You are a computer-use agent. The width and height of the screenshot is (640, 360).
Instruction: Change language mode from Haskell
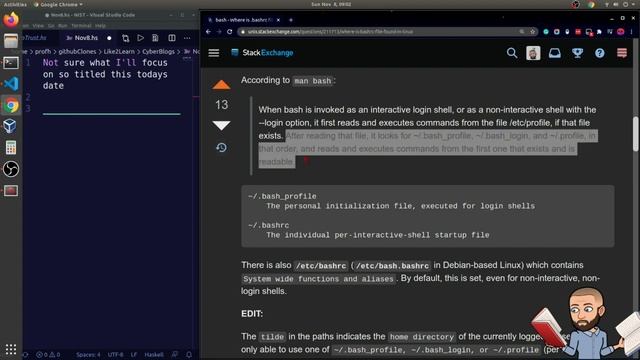coord(154,355)
